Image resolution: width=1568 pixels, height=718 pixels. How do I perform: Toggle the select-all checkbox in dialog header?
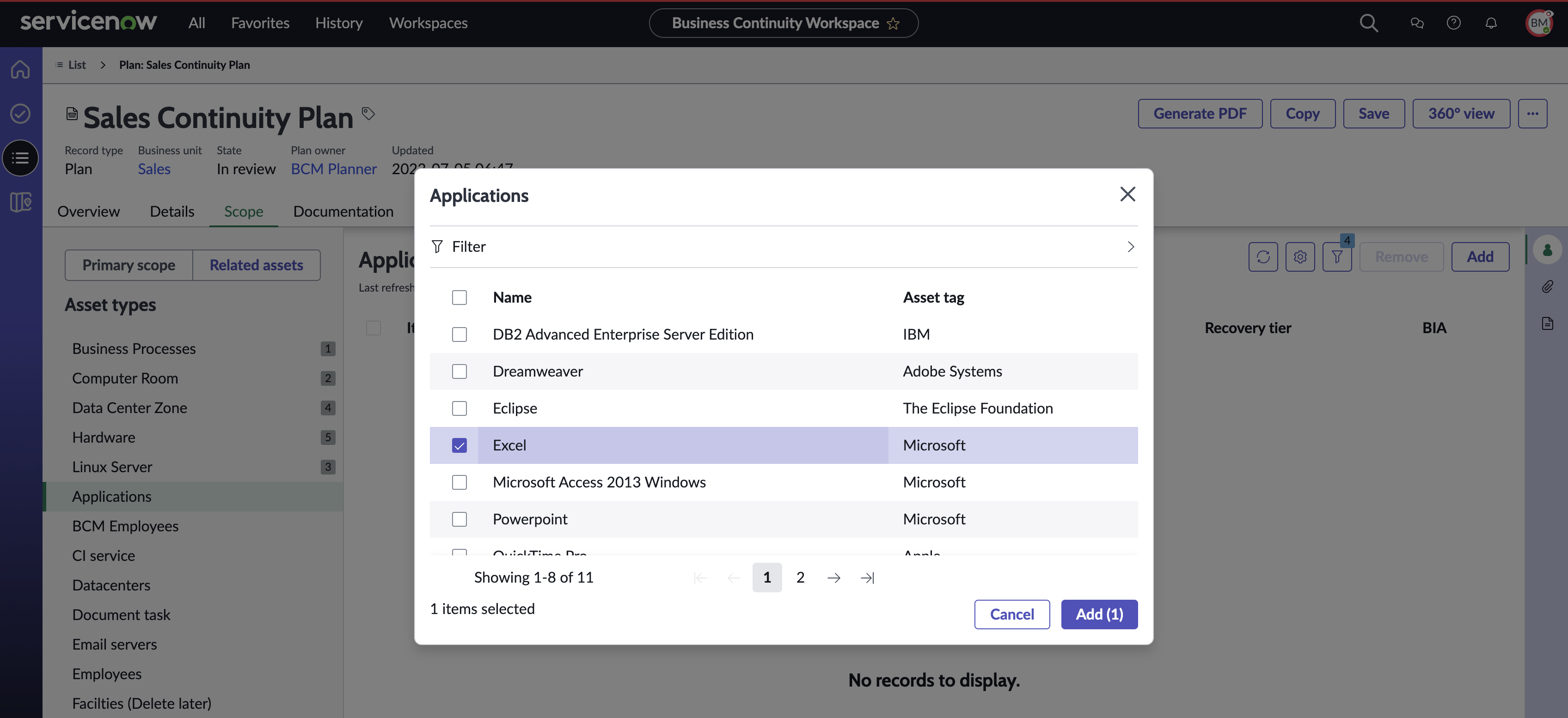coord(459,298)
